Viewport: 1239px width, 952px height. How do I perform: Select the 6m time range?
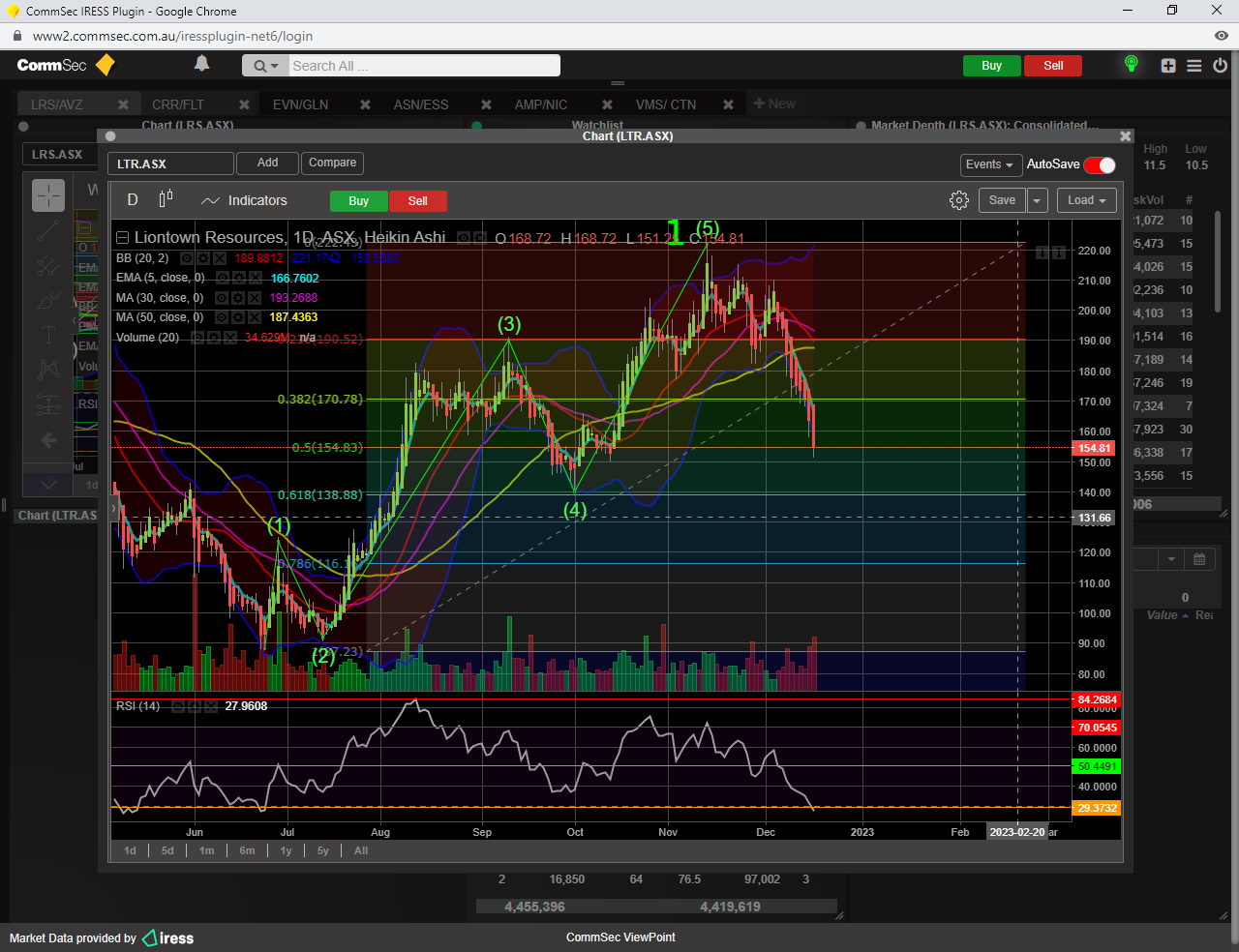tap(247, 850)
